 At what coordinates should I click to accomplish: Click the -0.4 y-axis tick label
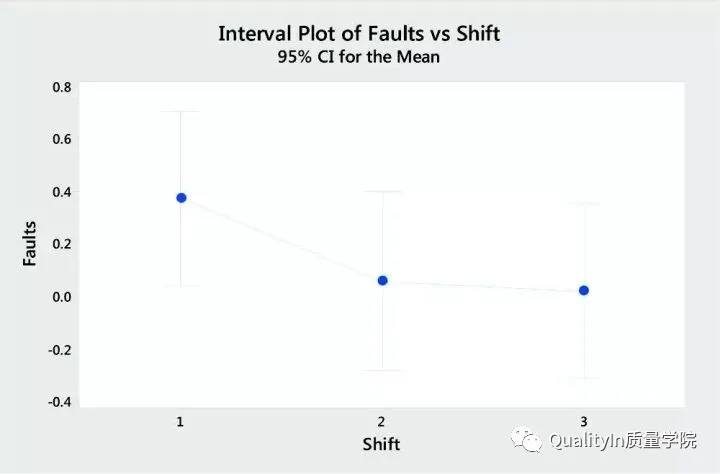pos(59,402)
